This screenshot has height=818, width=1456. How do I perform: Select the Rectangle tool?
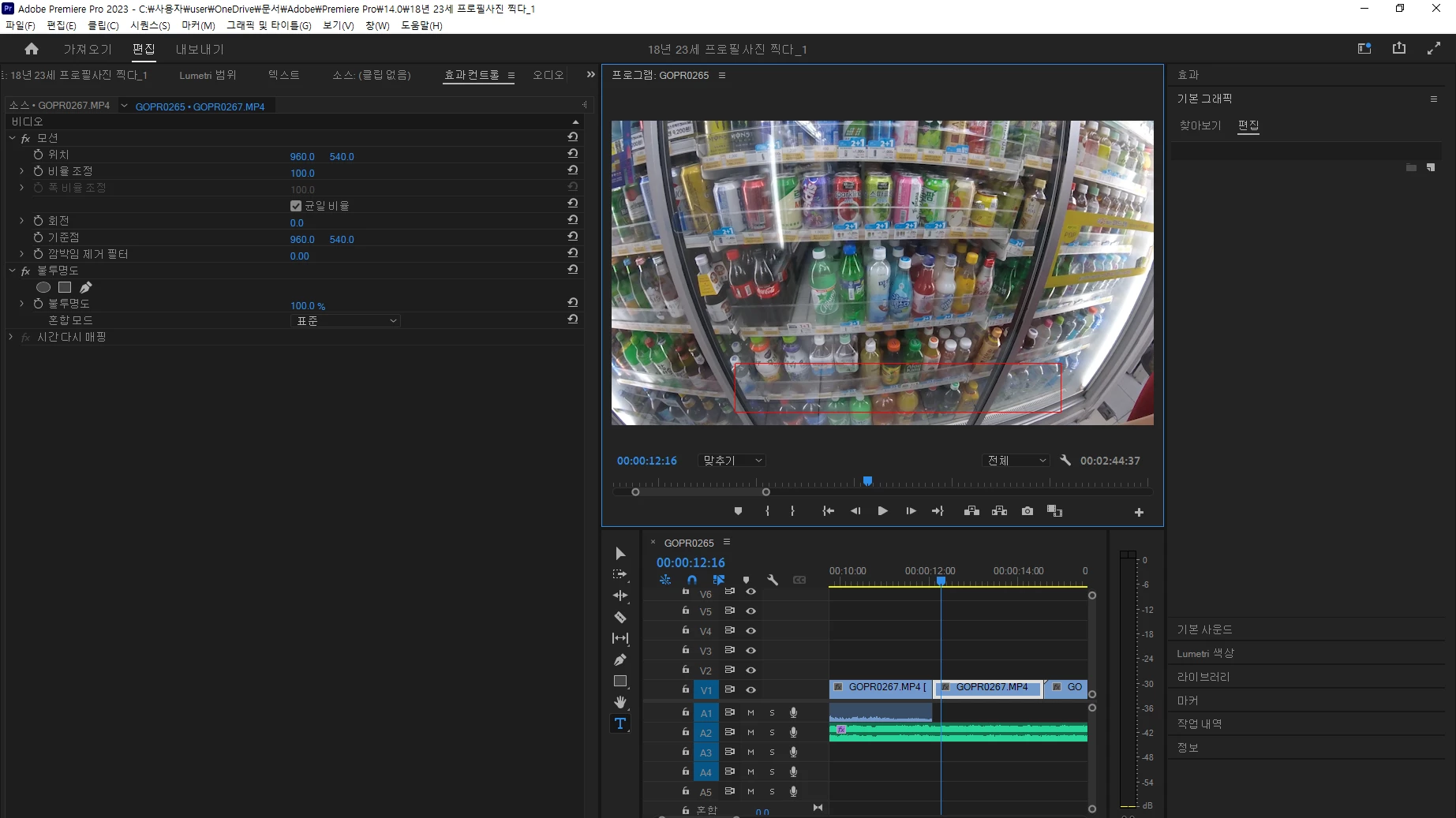[620, 681]
